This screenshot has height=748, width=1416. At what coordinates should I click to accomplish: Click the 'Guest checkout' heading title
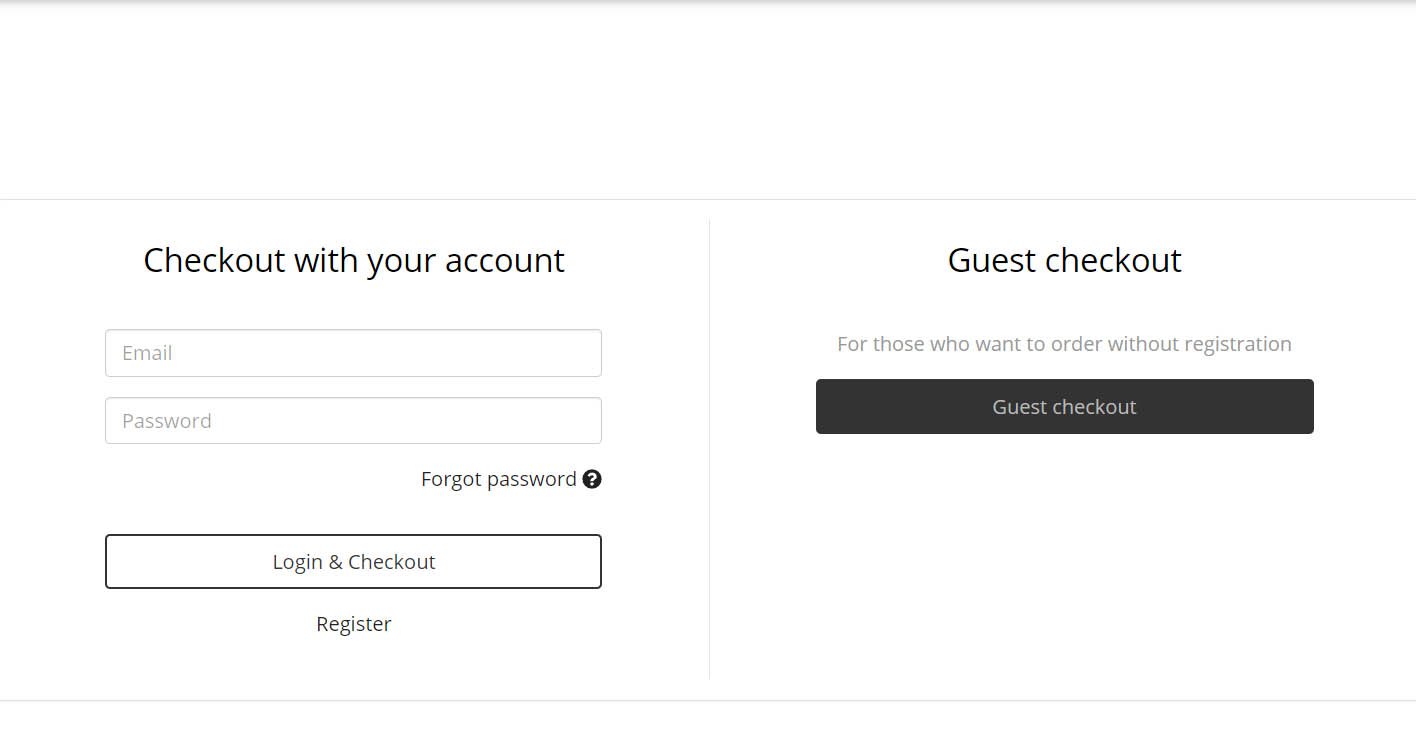1065,260
